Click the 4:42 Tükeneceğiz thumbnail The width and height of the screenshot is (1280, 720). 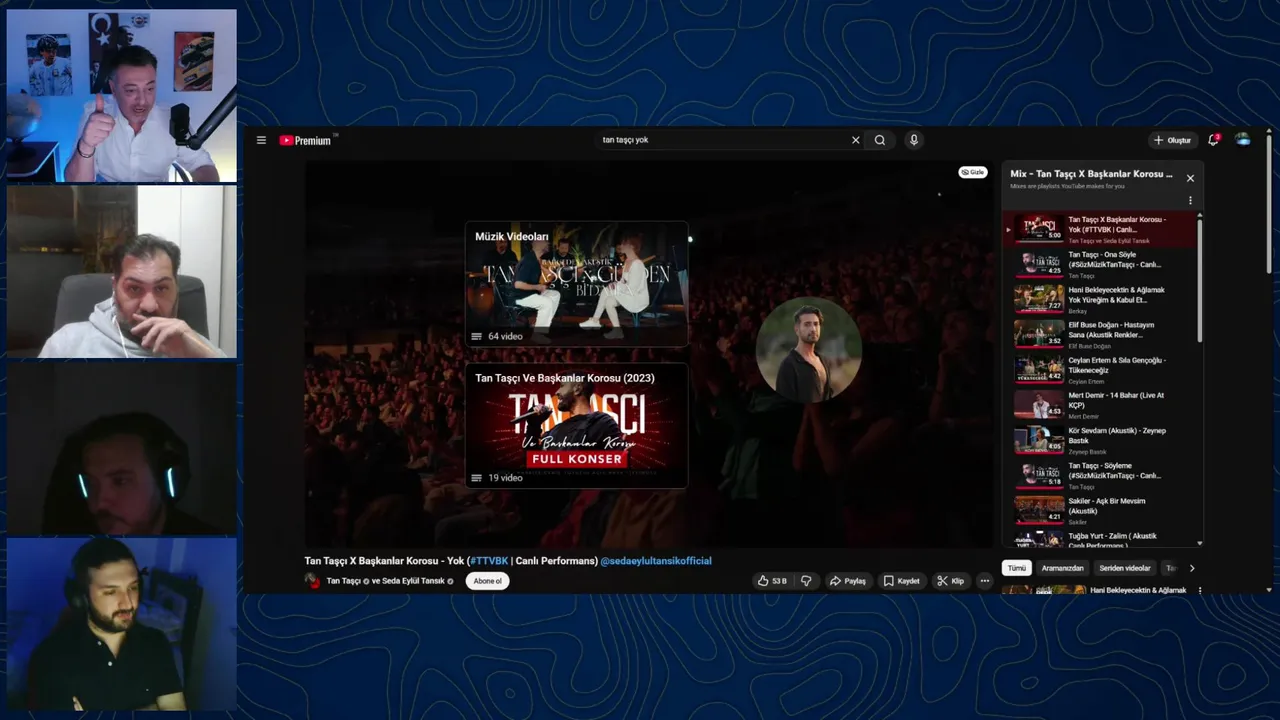click(x=1039, y=369)
